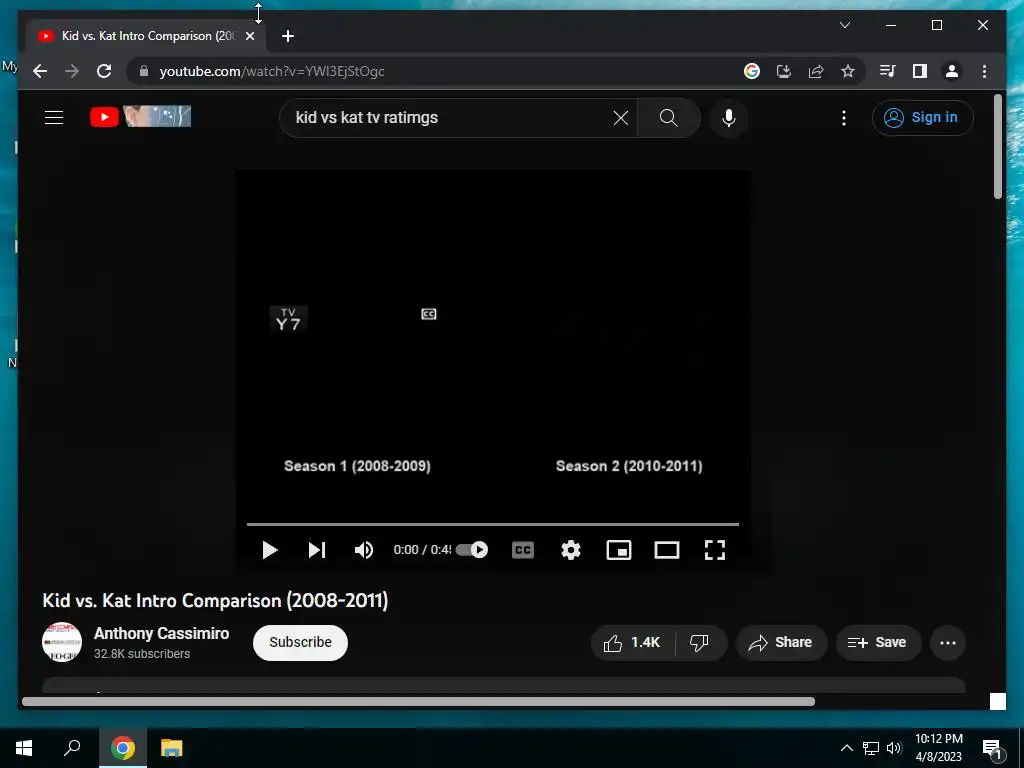
Task: Open Chrome side panel
Action: tap(920, 71)
